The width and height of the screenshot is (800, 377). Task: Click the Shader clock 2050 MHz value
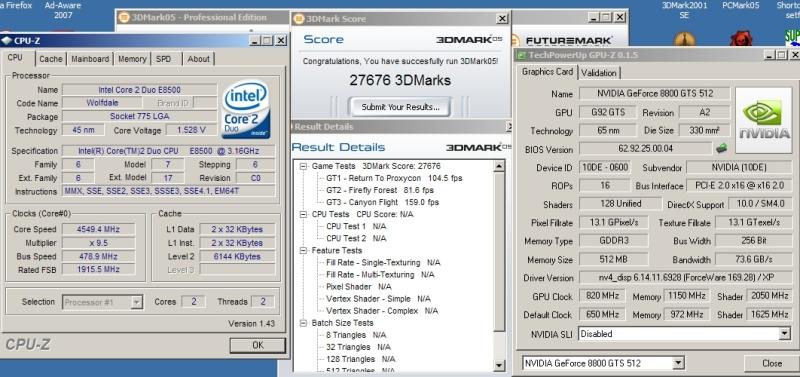coord(769,296)
